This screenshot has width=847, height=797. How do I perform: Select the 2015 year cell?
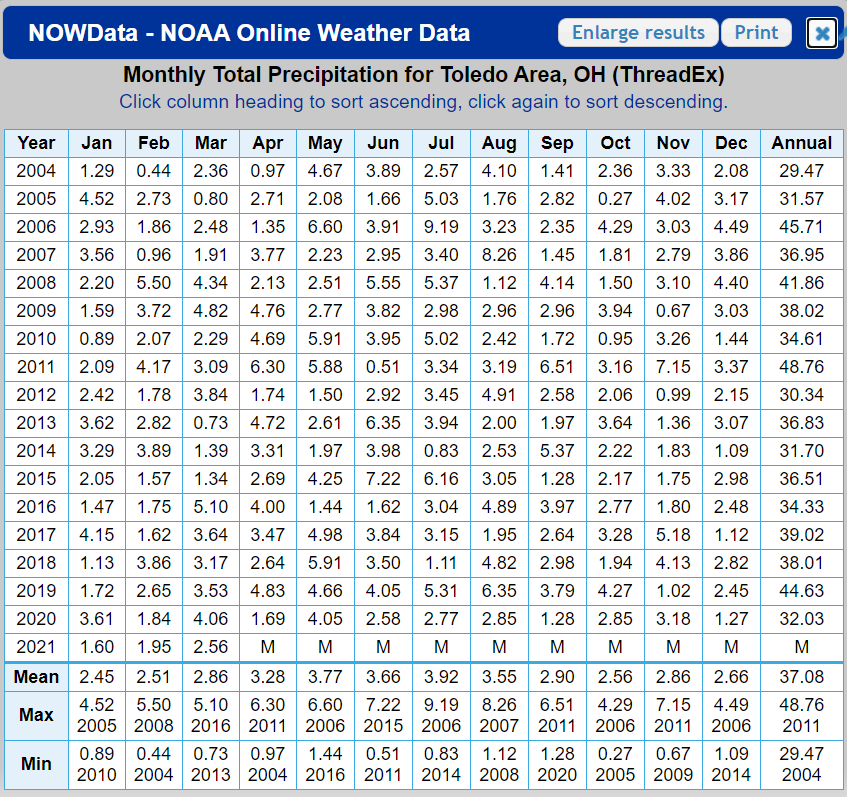(x=36, y=479)
